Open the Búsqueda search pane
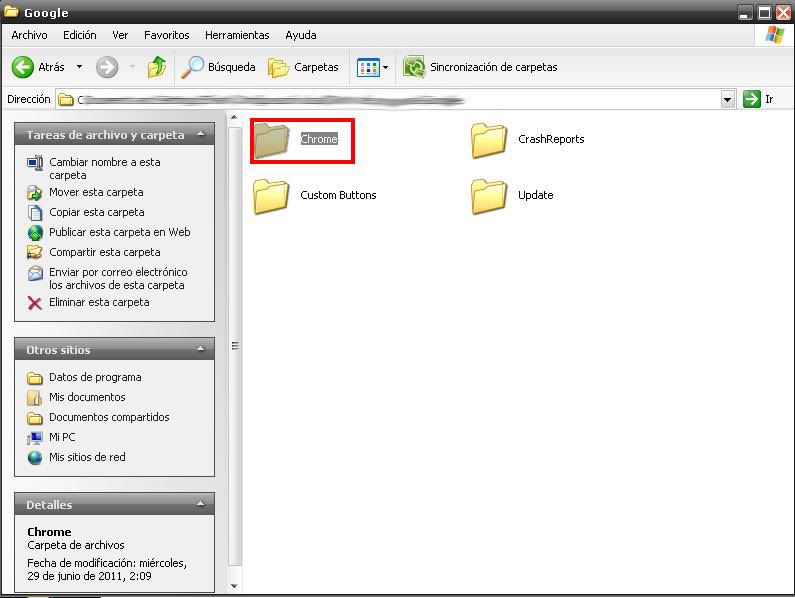Screen dimensions: 795x598 point(219,67)
